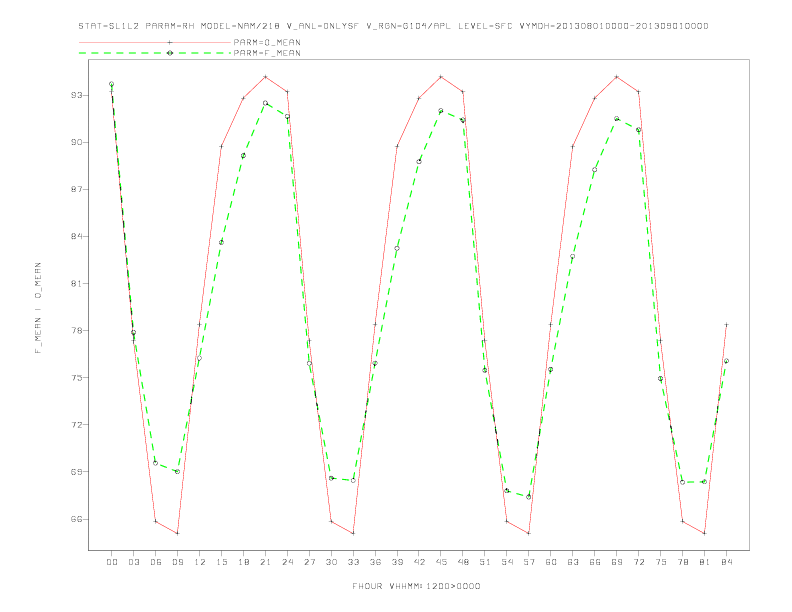Click the y-axis tick label 66
This screenshot has width=792, height=612.
click(76, 519)
